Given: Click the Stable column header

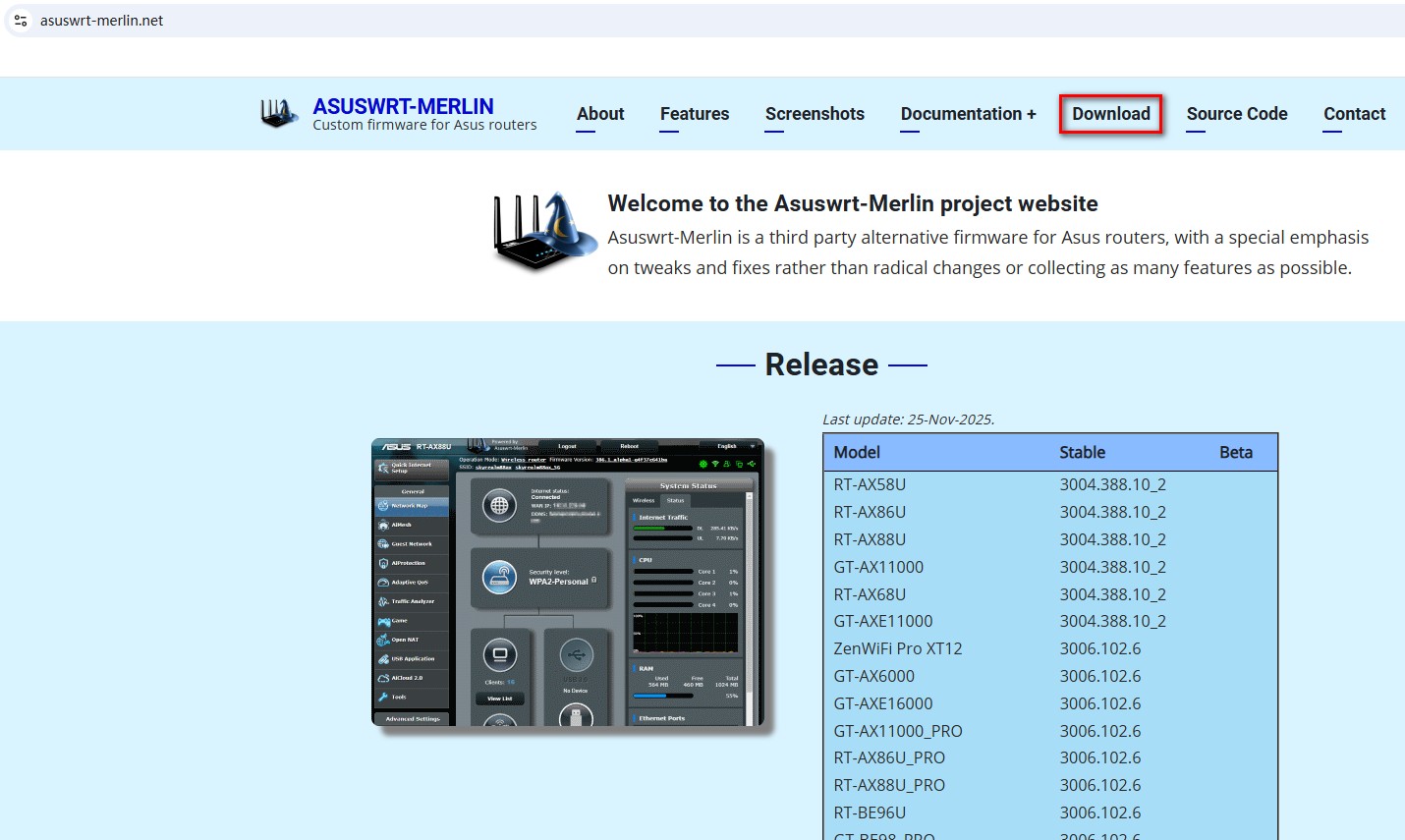Looking at the screenshot, I should click(x=1082, y=452).
